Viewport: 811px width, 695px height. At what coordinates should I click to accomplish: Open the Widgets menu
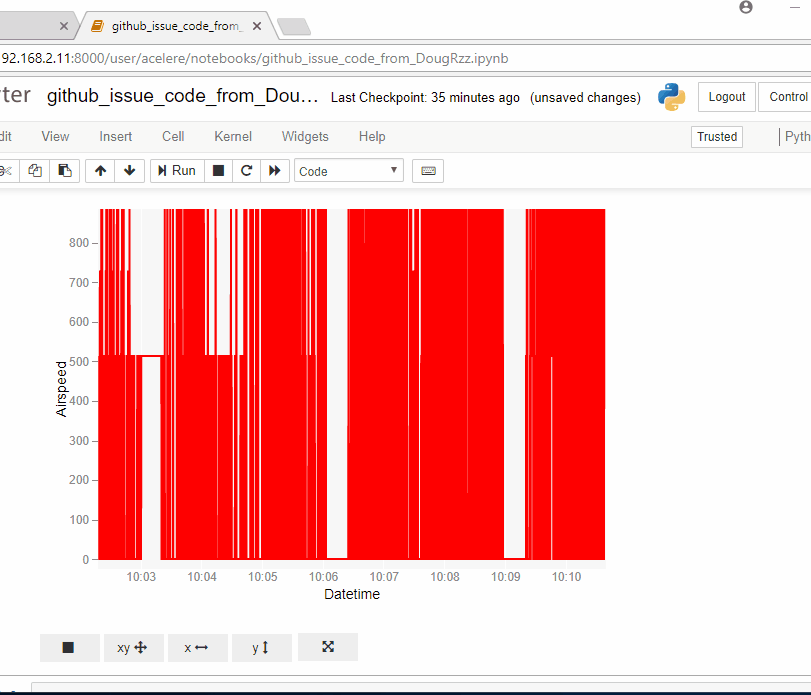(x=305, y=136)
